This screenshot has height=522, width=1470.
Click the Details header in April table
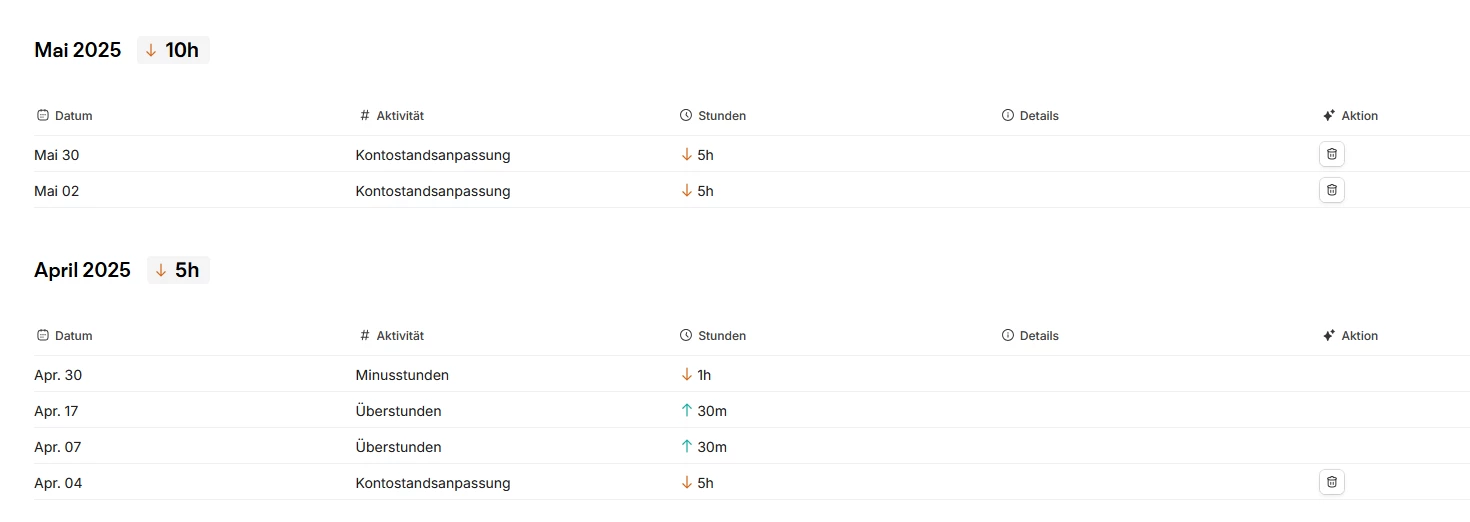click(x=1039, y=336)
